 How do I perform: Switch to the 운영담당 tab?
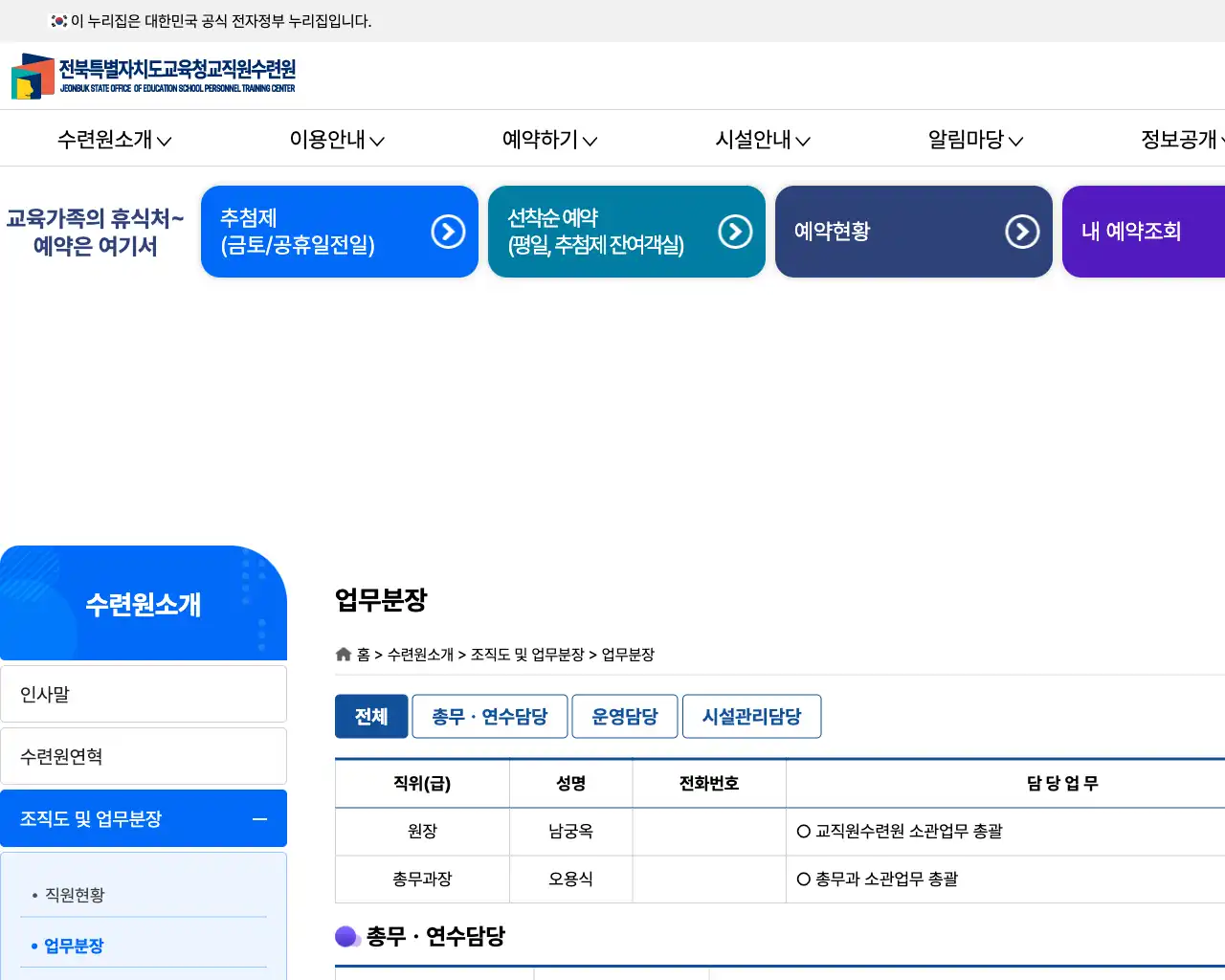pyautogui.click(x=624, y=716)
